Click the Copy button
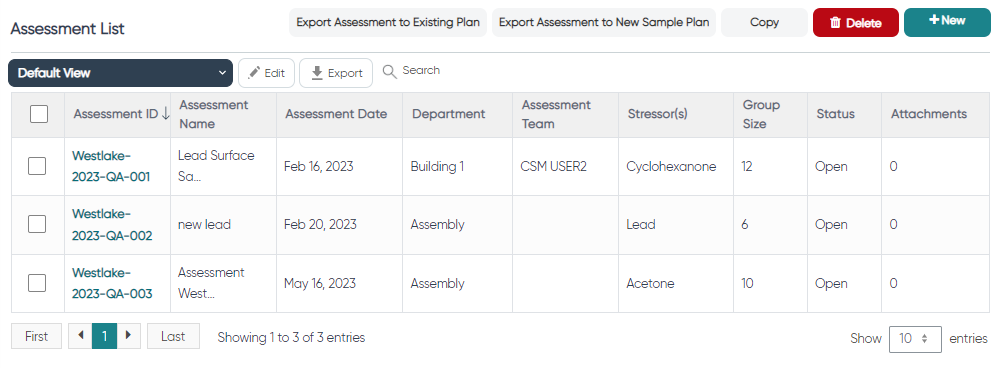The height and width of the screenshot is (368, 995). [x=764, y=22]
